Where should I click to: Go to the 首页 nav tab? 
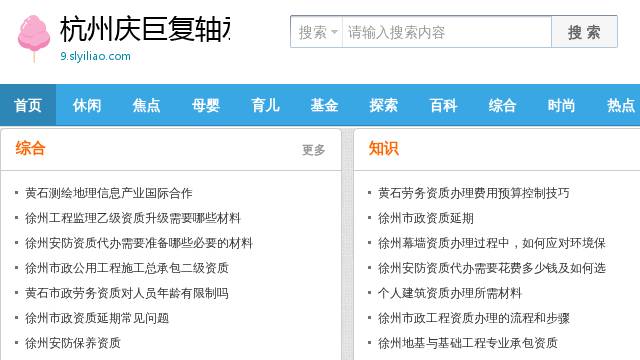point(28,105)
